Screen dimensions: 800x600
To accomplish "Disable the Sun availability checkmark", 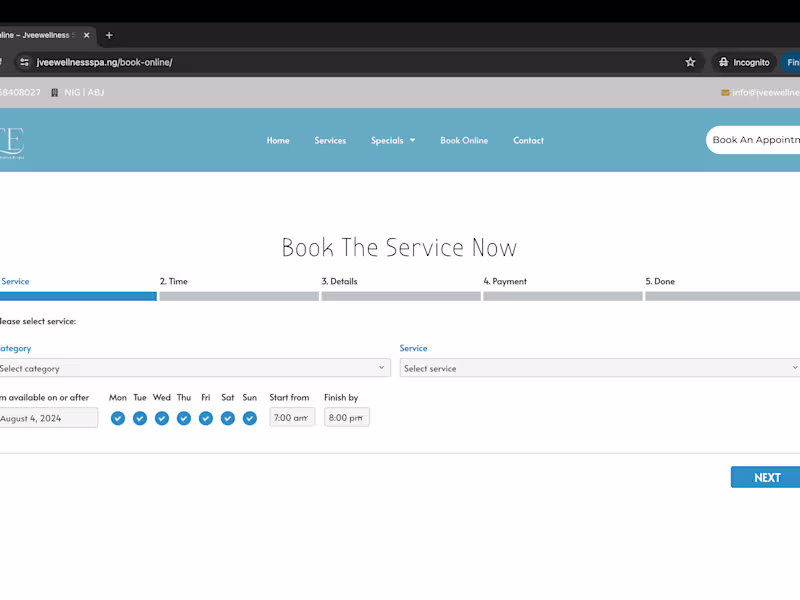I will [x=250, y=418].
